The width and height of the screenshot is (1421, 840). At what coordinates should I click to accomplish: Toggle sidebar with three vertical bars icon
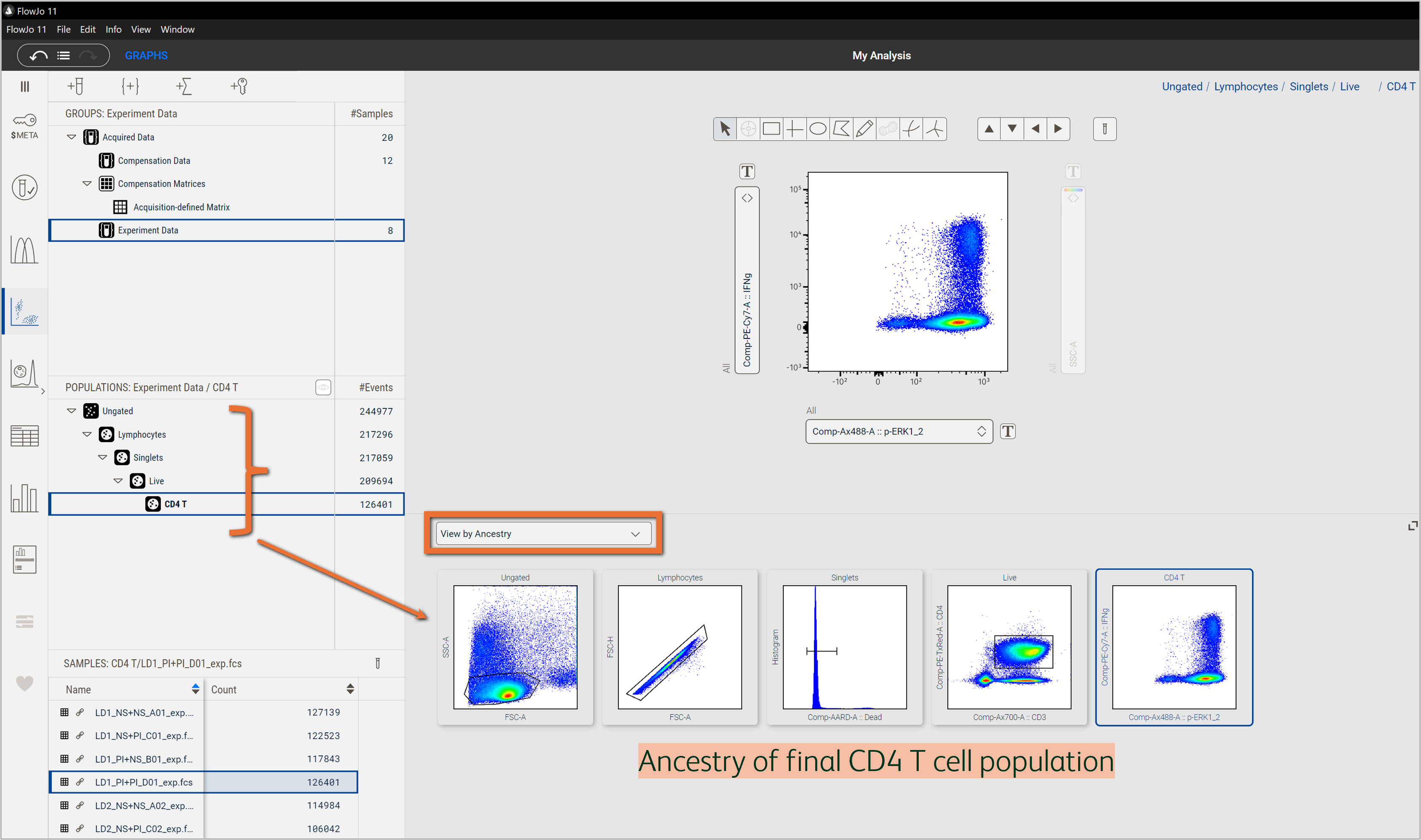(x=24, y=86)
